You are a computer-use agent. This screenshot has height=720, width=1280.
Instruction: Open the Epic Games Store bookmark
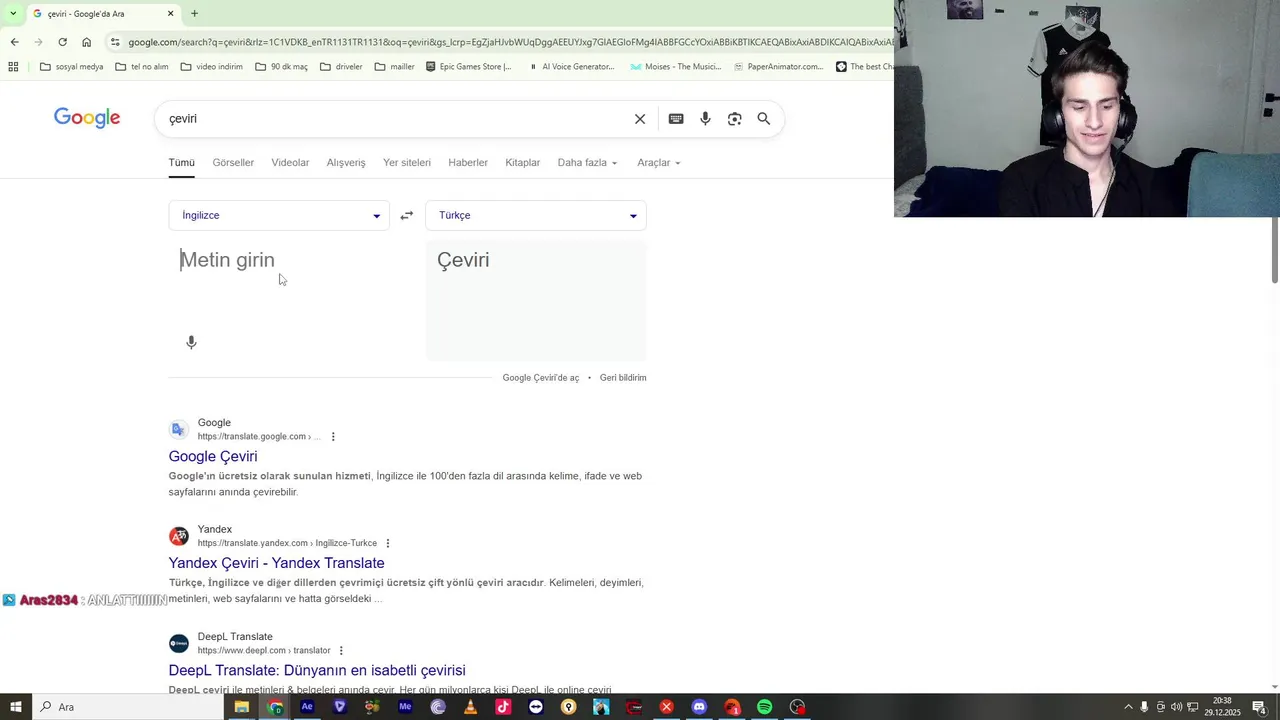[468, 67]
